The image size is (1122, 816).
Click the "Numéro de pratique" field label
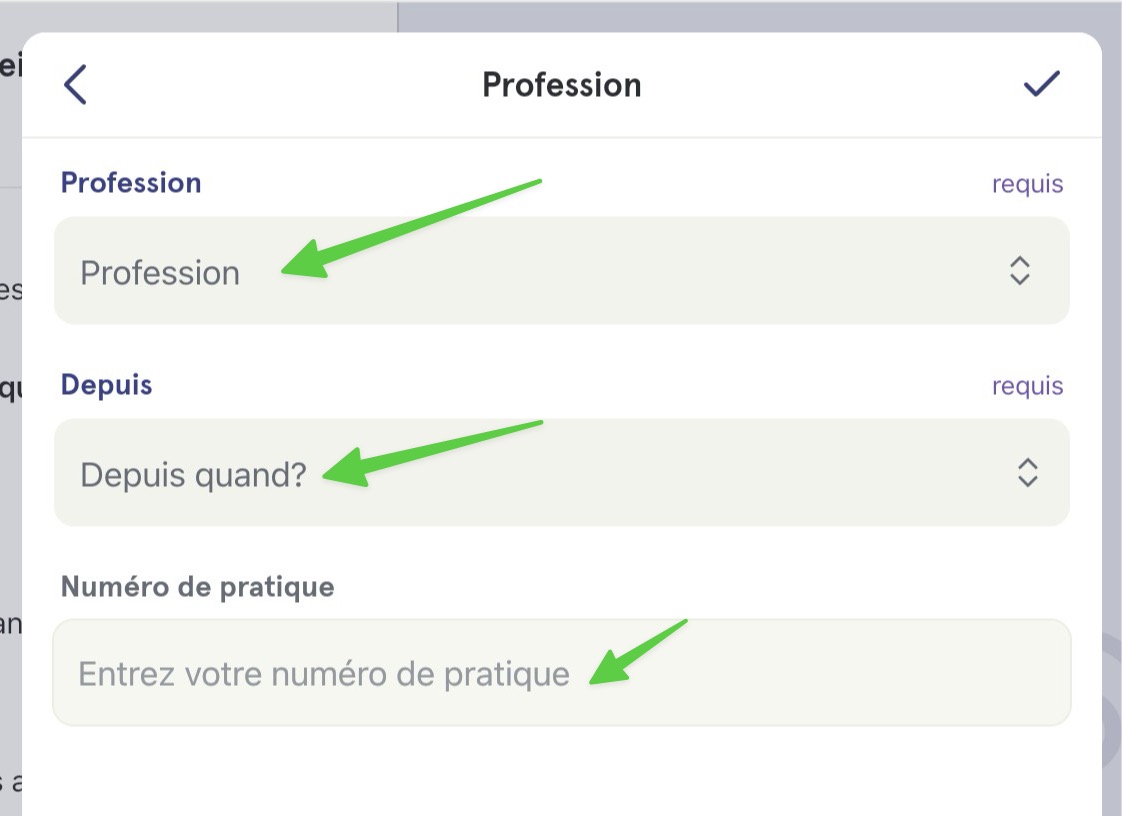pyautogui.click(x=197, y=587)
